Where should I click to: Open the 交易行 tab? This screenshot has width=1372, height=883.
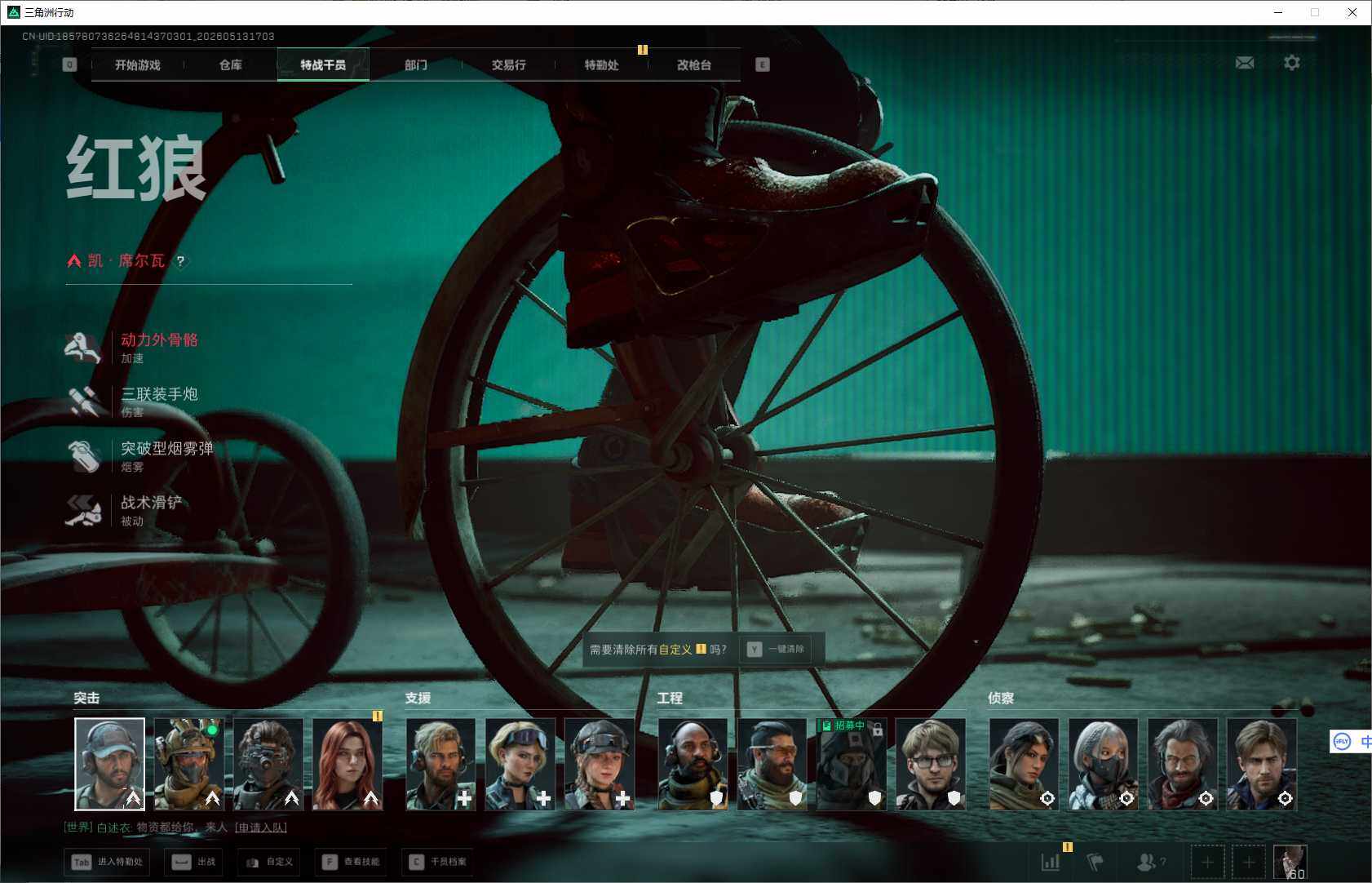coord(509,64)
